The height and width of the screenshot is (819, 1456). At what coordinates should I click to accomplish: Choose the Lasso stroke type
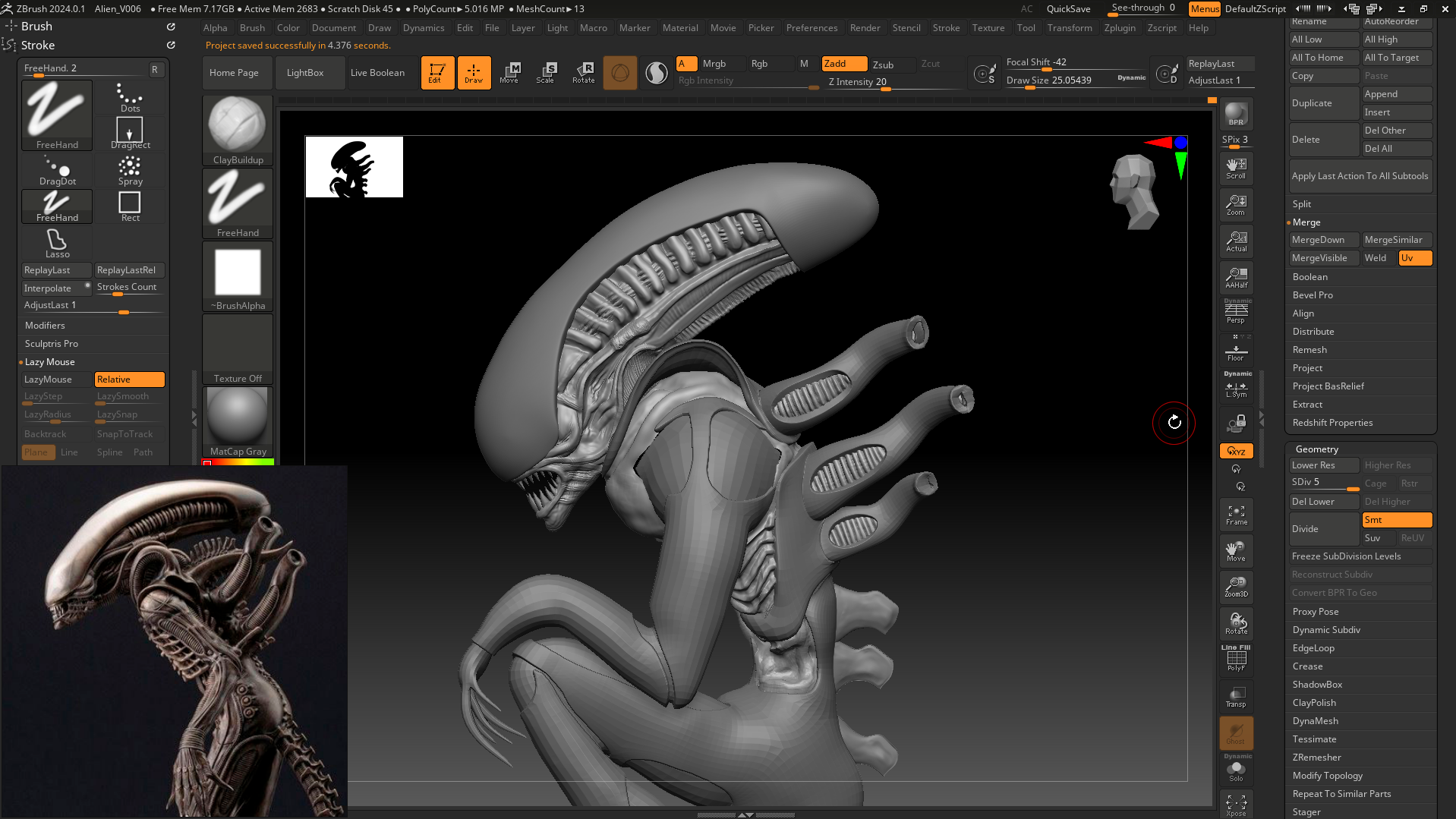click(58, 243)
